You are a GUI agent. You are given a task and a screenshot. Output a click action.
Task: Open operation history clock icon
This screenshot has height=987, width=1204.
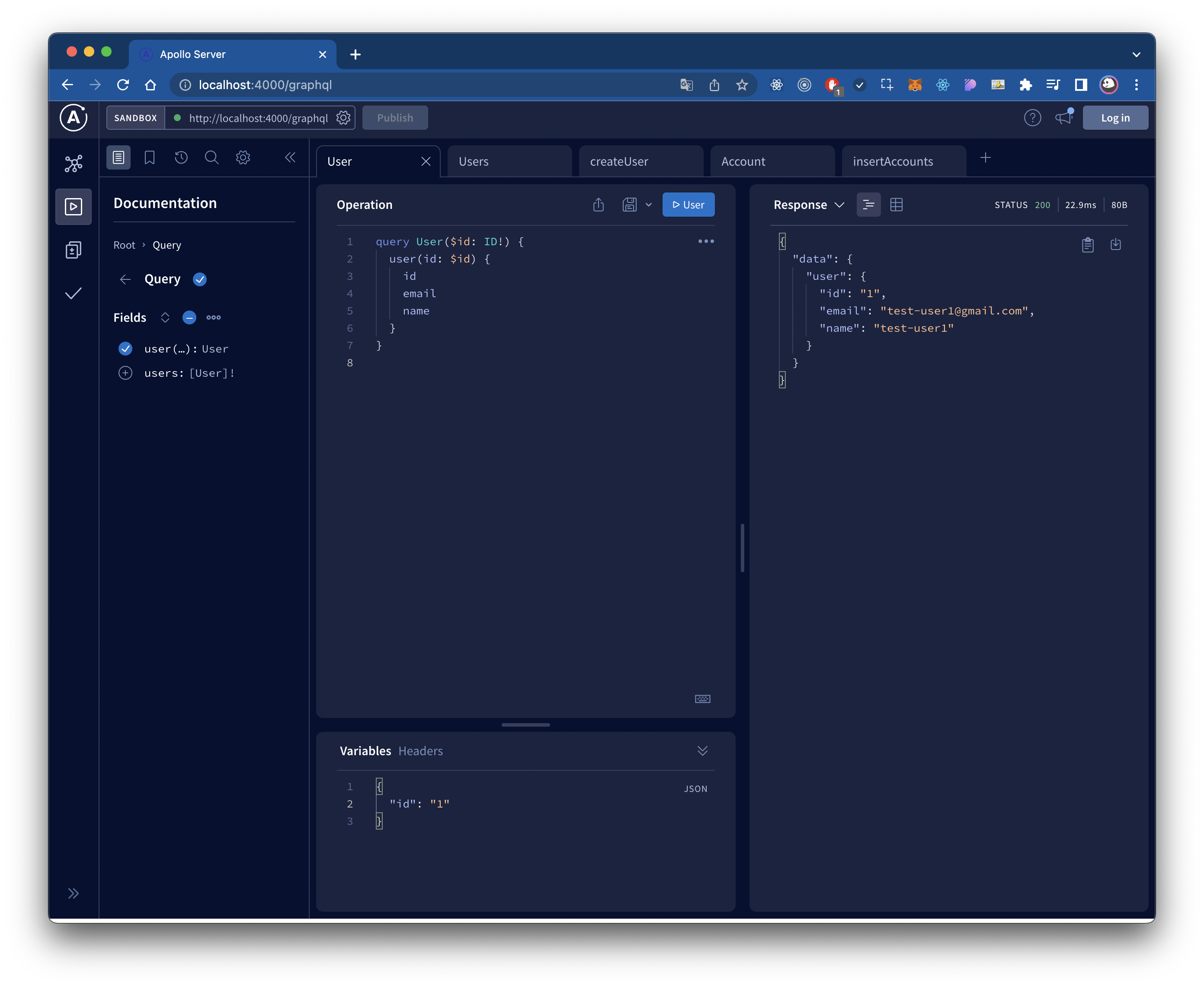point(181,157)
